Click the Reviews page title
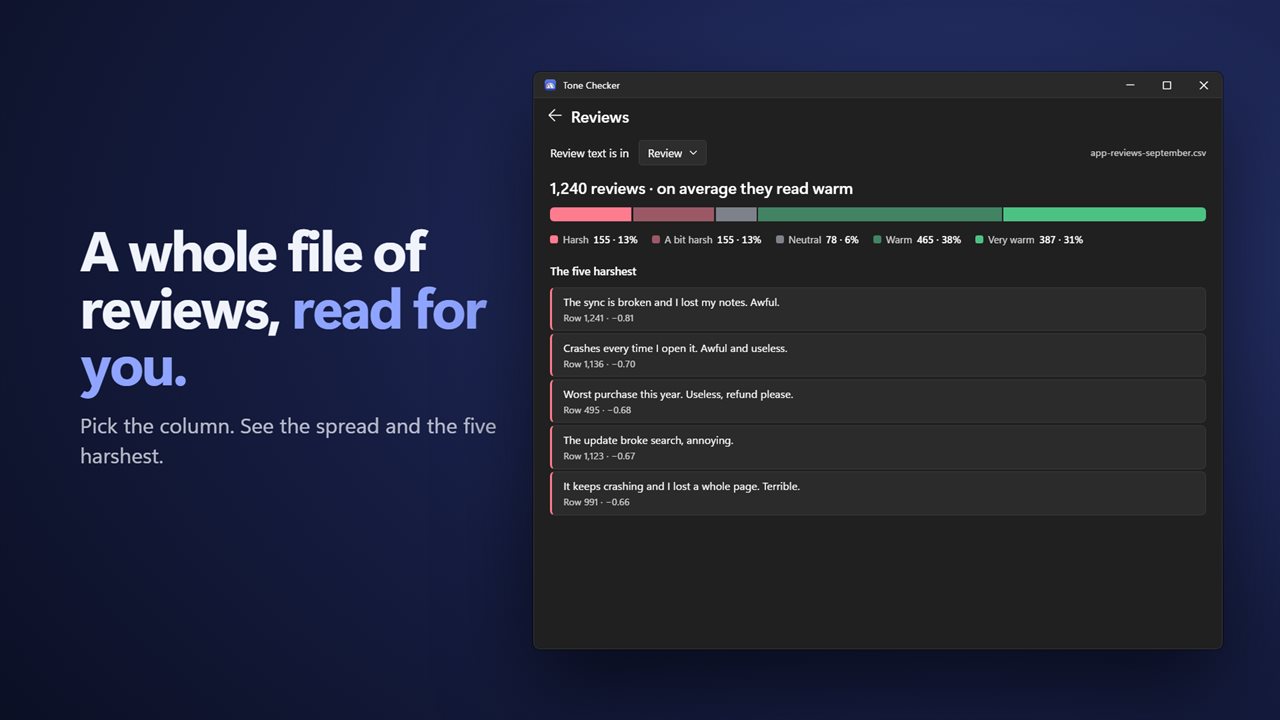 point(600,117)
